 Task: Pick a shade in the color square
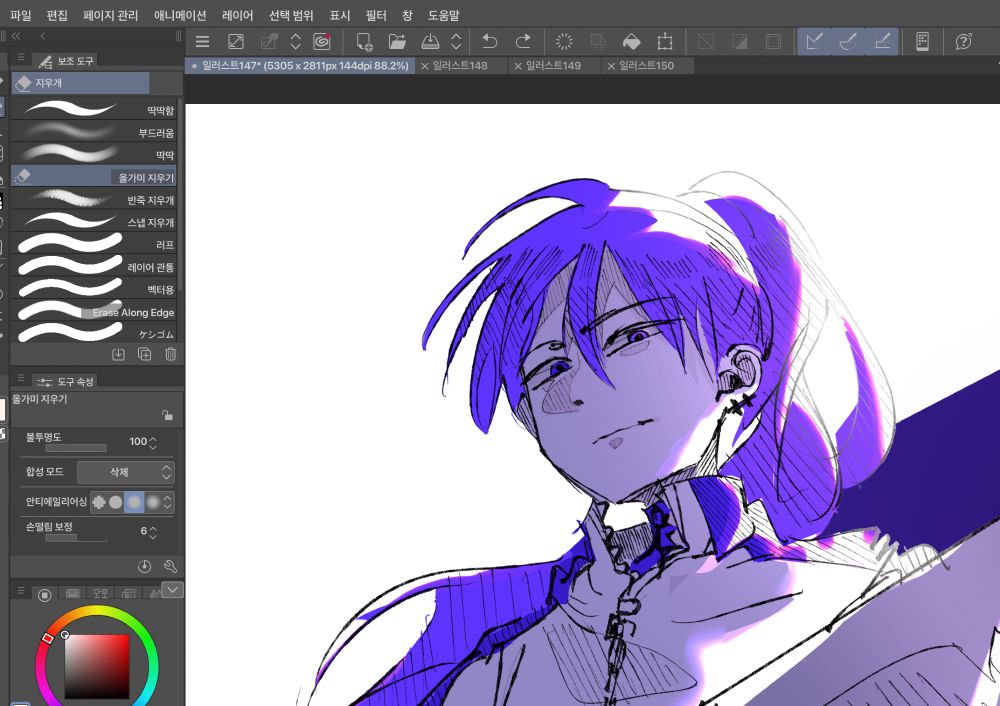point(97,666)
